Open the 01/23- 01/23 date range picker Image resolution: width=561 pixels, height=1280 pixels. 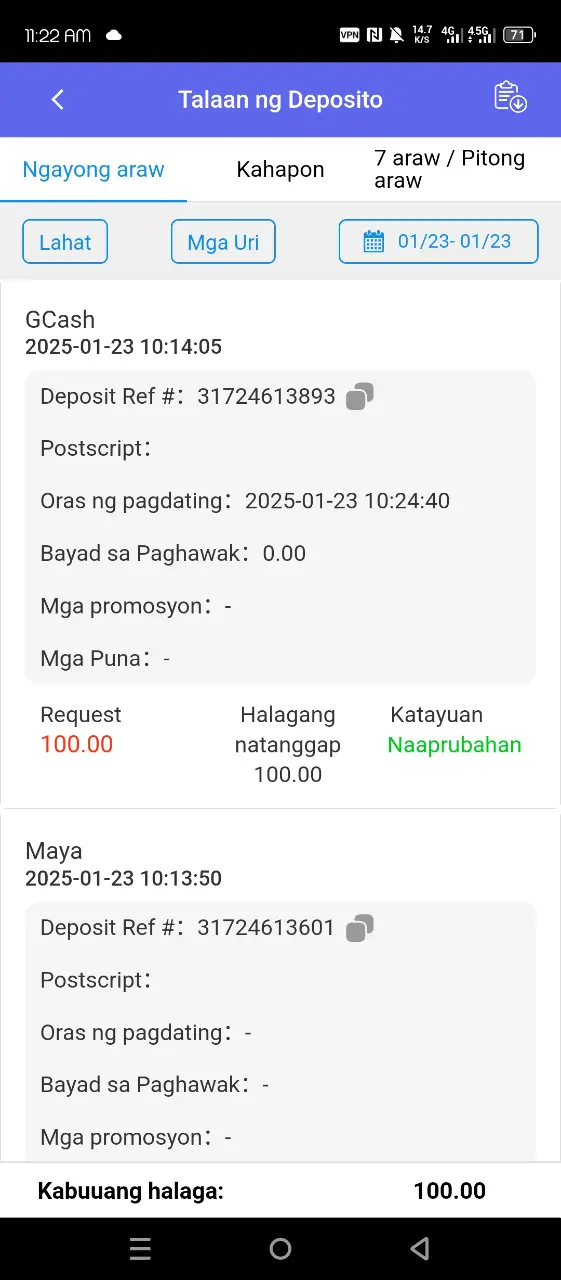pyautogui.click(x=439, y=241)
